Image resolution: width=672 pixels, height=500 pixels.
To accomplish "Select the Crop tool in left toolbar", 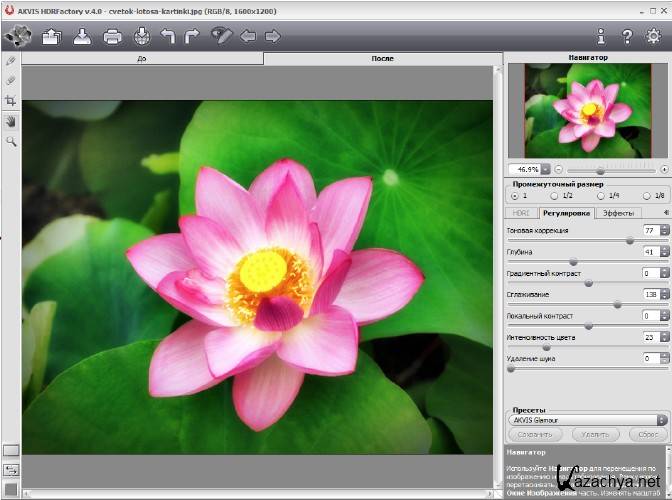I will point(11,101).
